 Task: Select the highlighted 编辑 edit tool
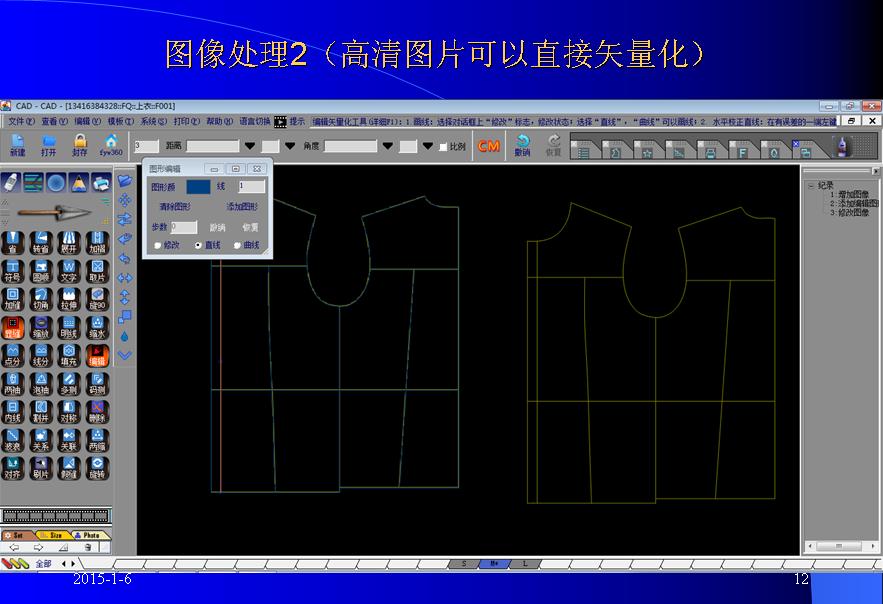97,356
